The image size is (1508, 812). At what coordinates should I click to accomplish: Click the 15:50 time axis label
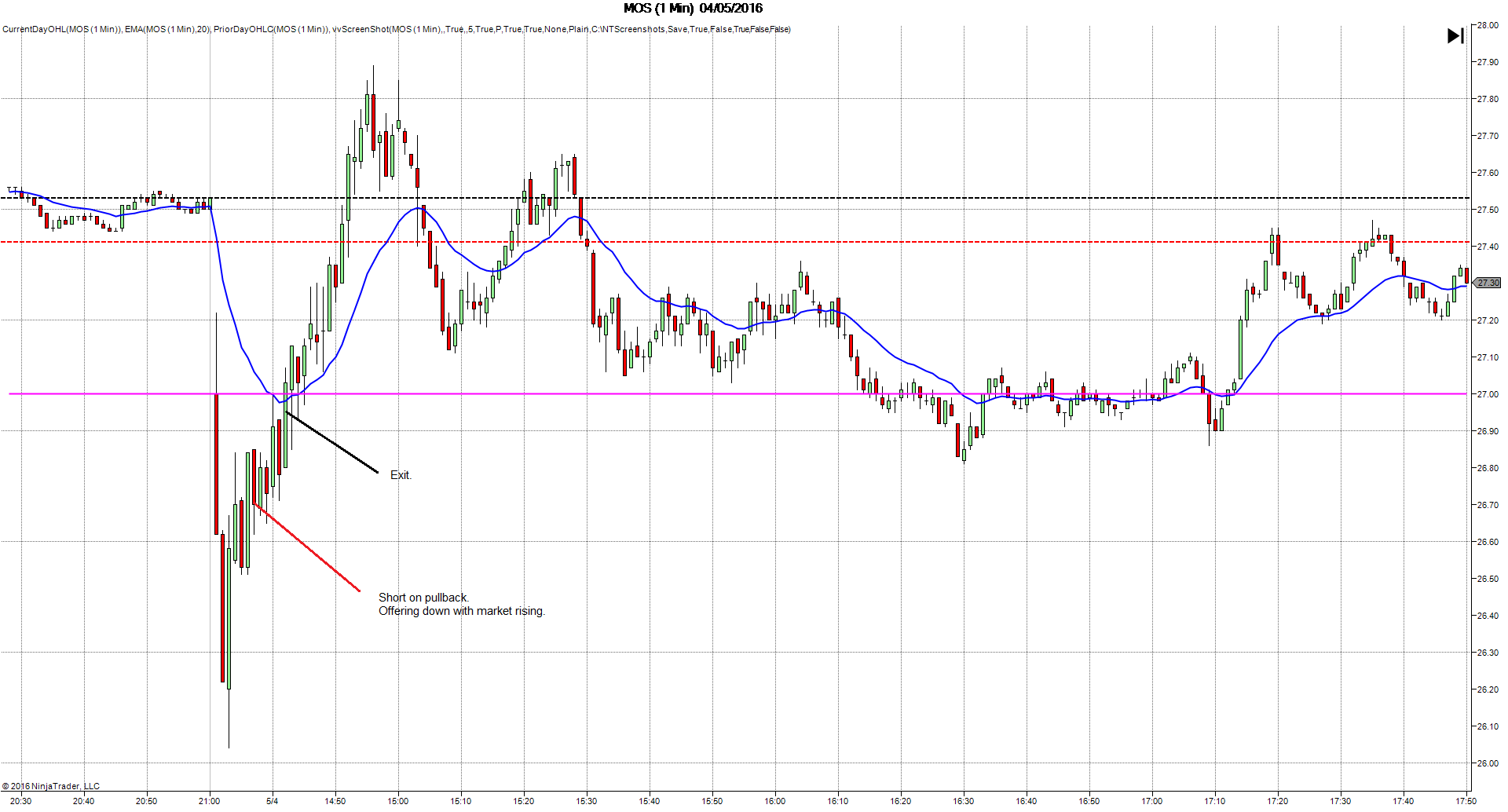[x=712, y=801]
